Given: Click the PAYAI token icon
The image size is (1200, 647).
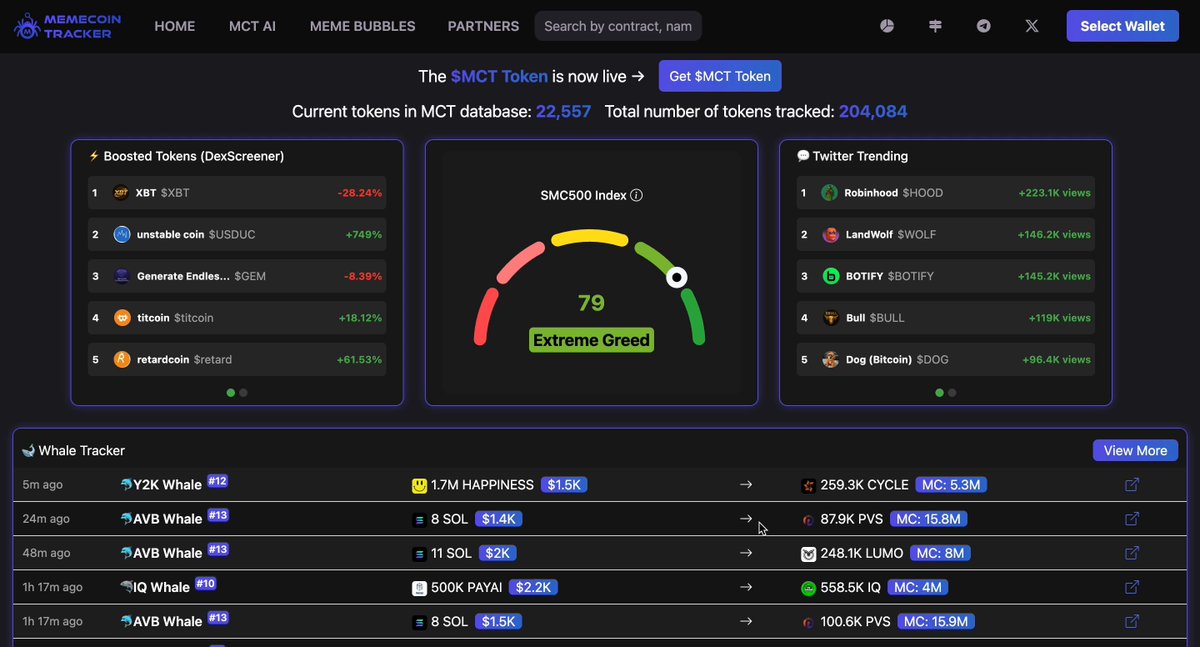Looking at the screenshot, I should tap(419, 588).
